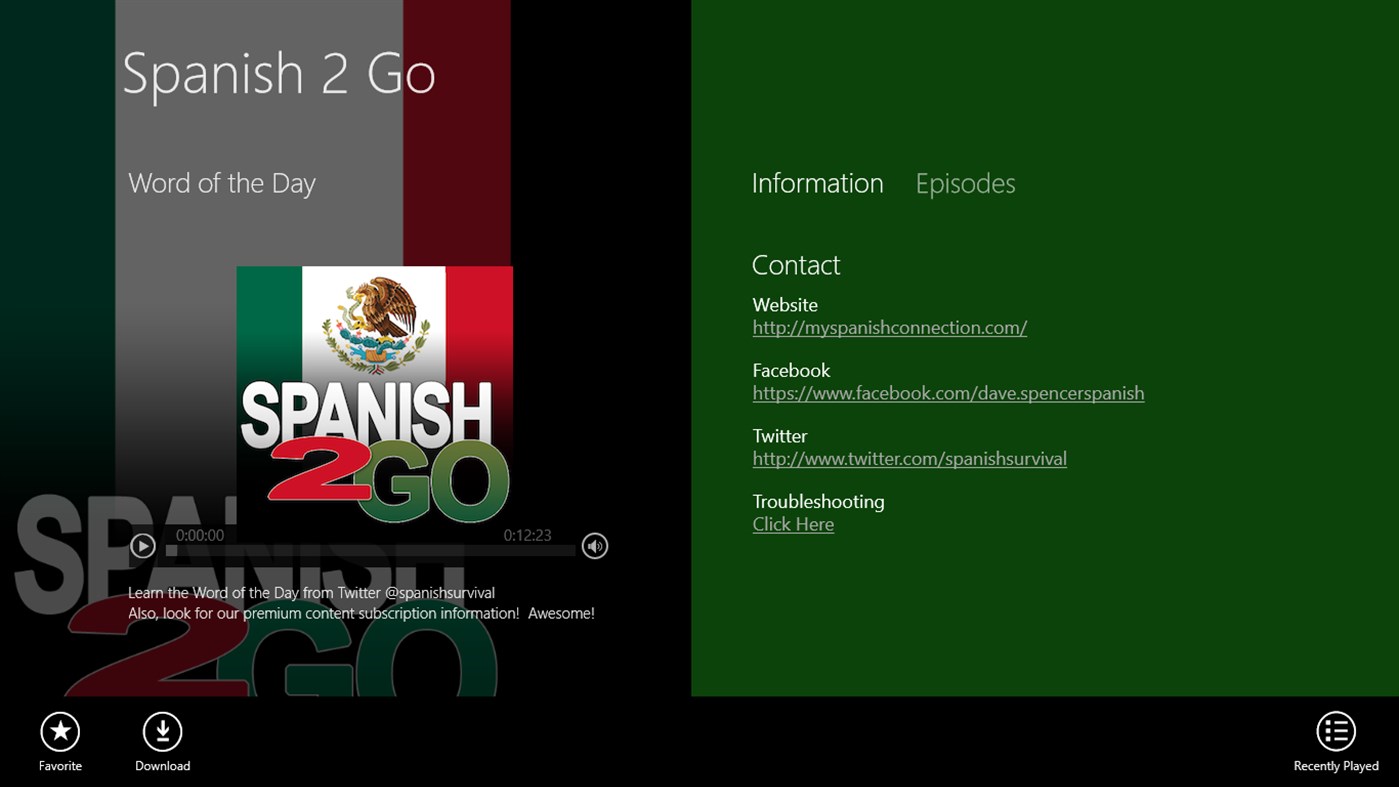Click the Spanish 2 Go podcast artwork
The image size is (1399, 787).
pos(374,395)
